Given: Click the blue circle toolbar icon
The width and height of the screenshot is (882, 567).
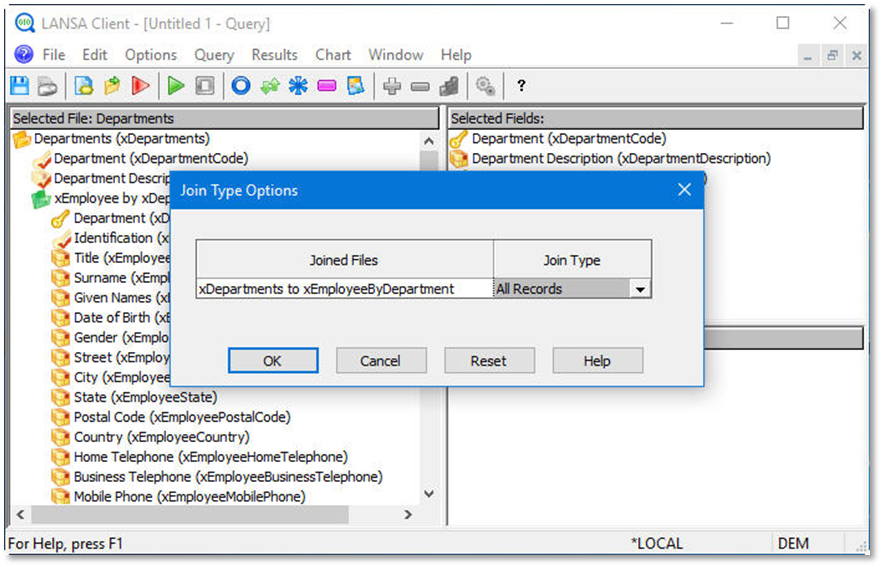Looking at the screenshot, I should click(241, 86).
